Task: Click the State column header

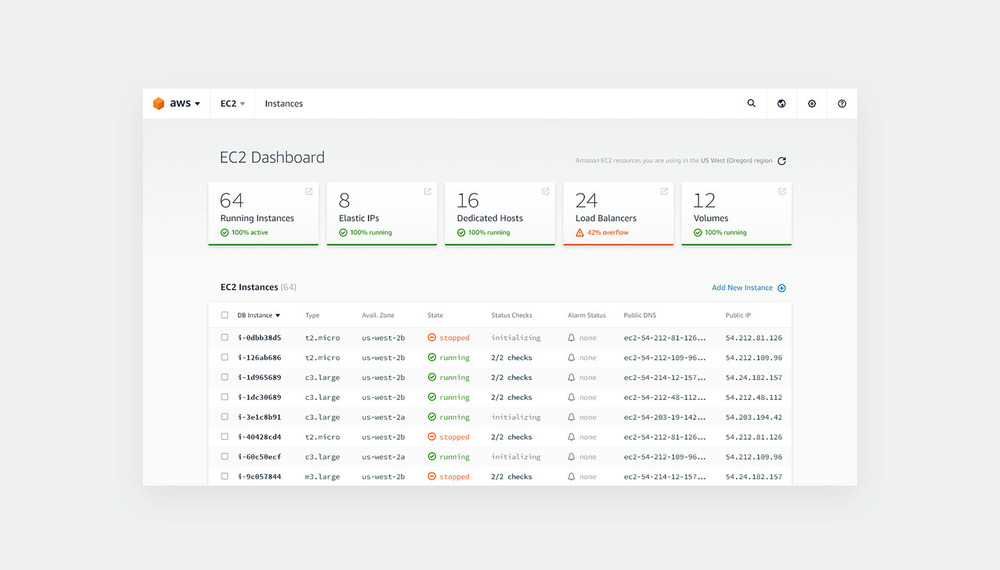Action: point(435,315)
